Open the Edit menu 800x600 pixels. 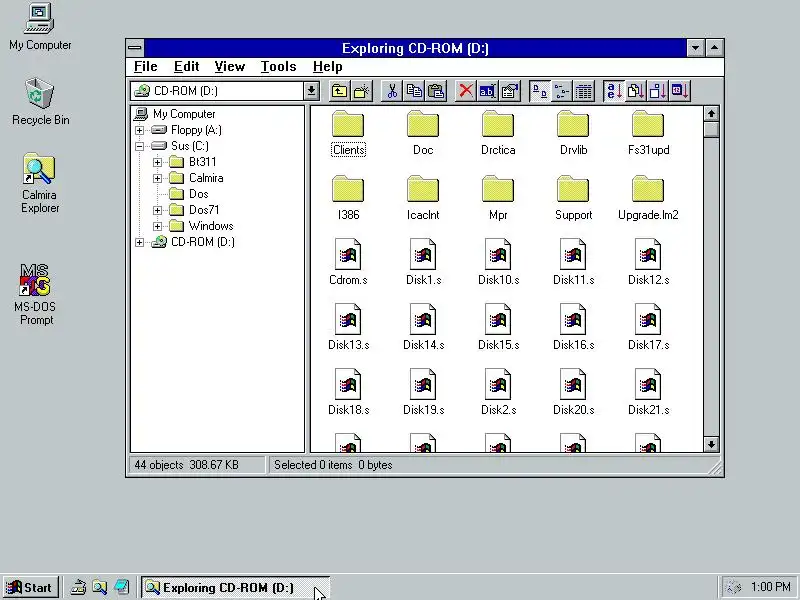[x=186, y=67]
